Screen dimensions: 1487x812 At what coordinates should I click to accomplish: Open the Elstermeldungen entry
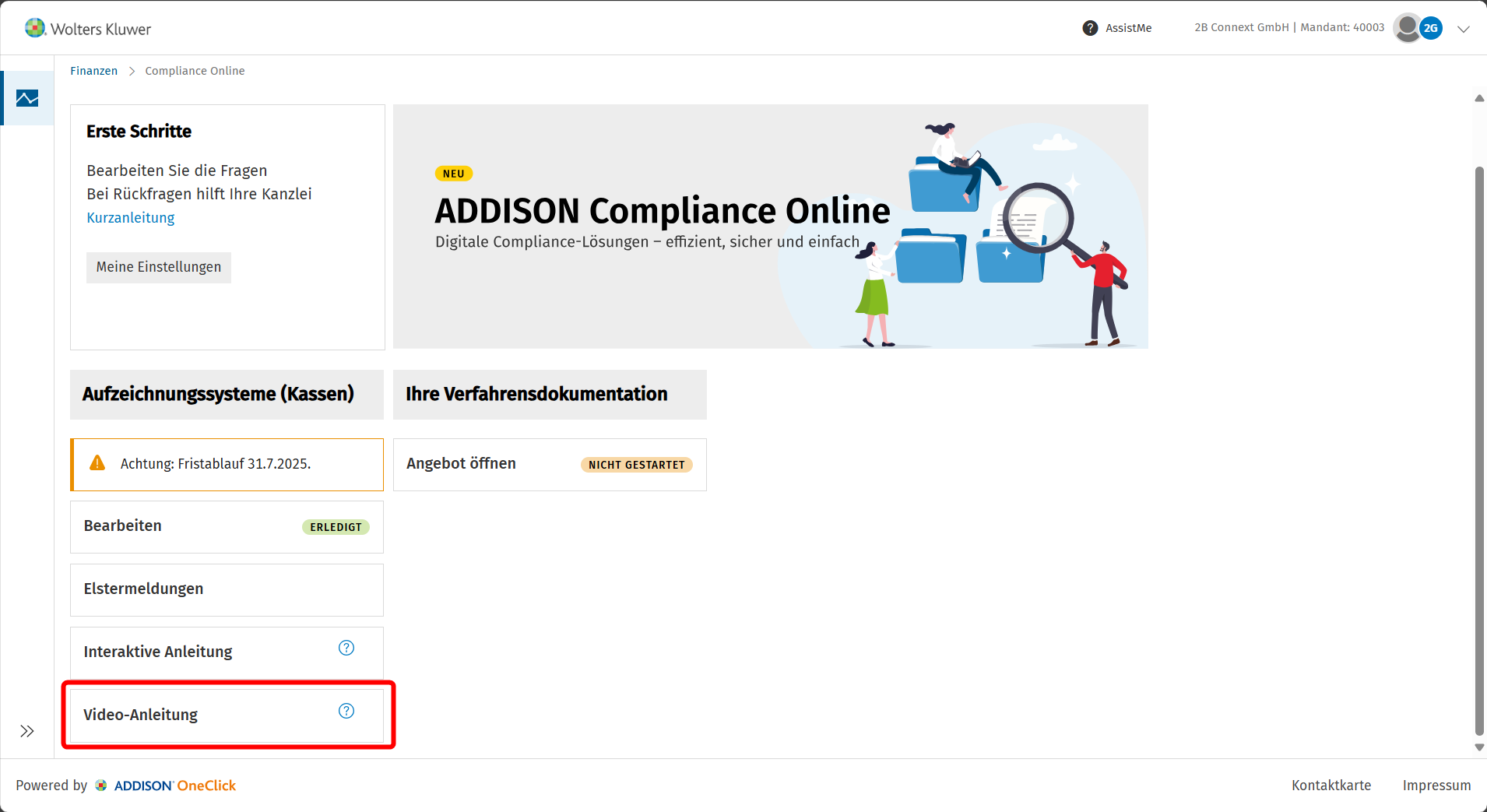[227, 589]
